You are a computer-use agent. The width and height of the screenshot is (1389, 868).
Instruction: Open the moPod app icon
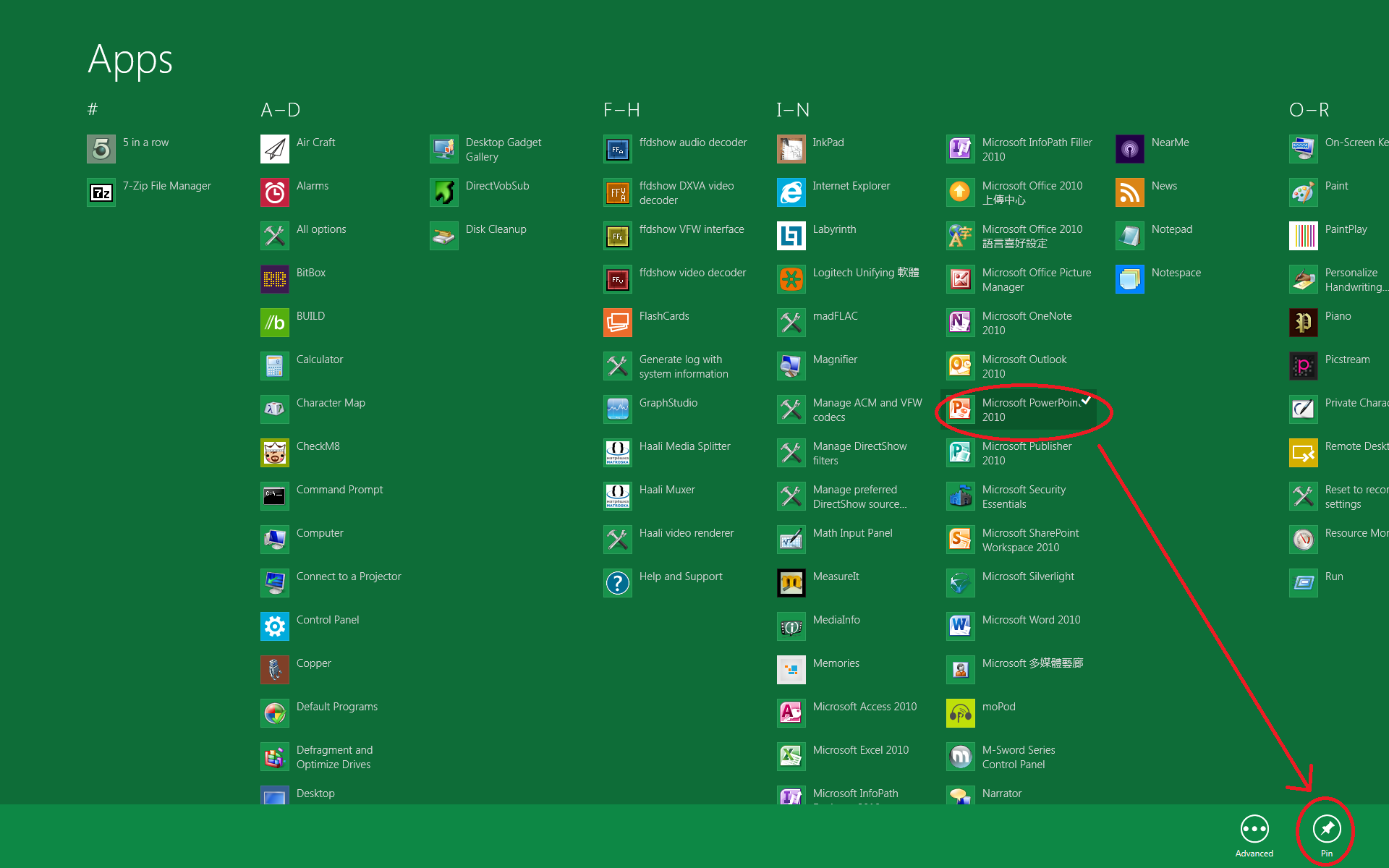point(961,713)
